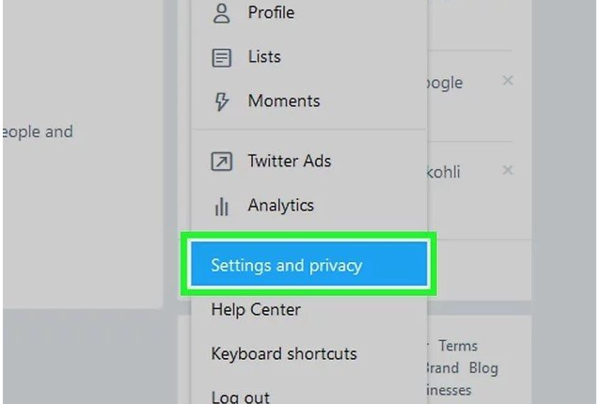The height and width of the screenshot is (404, 600).
Task: Click the Analytics bar chart icon
Action: pyautogui.click(x=222, y=206)
